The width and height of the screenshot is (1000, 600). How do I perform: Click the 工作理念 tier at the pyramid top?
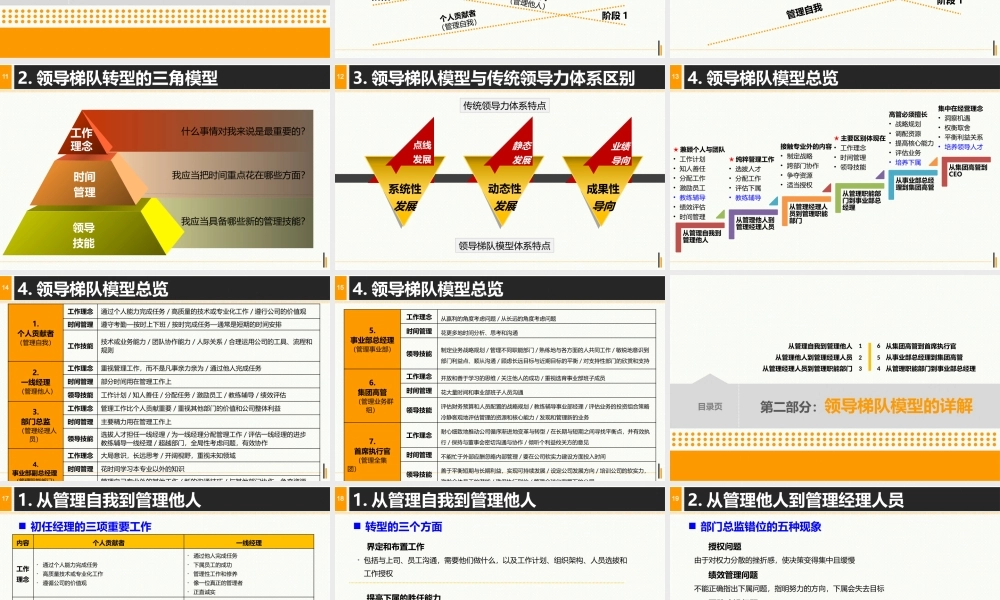82,139
